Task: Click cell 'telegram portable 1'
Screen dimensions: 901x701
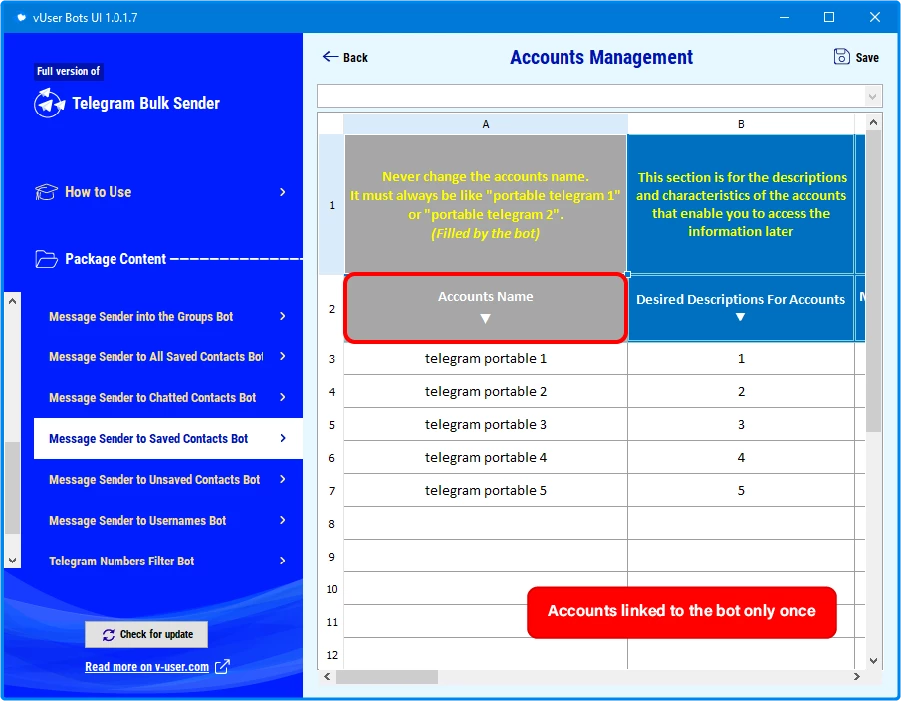Action: 486,359
